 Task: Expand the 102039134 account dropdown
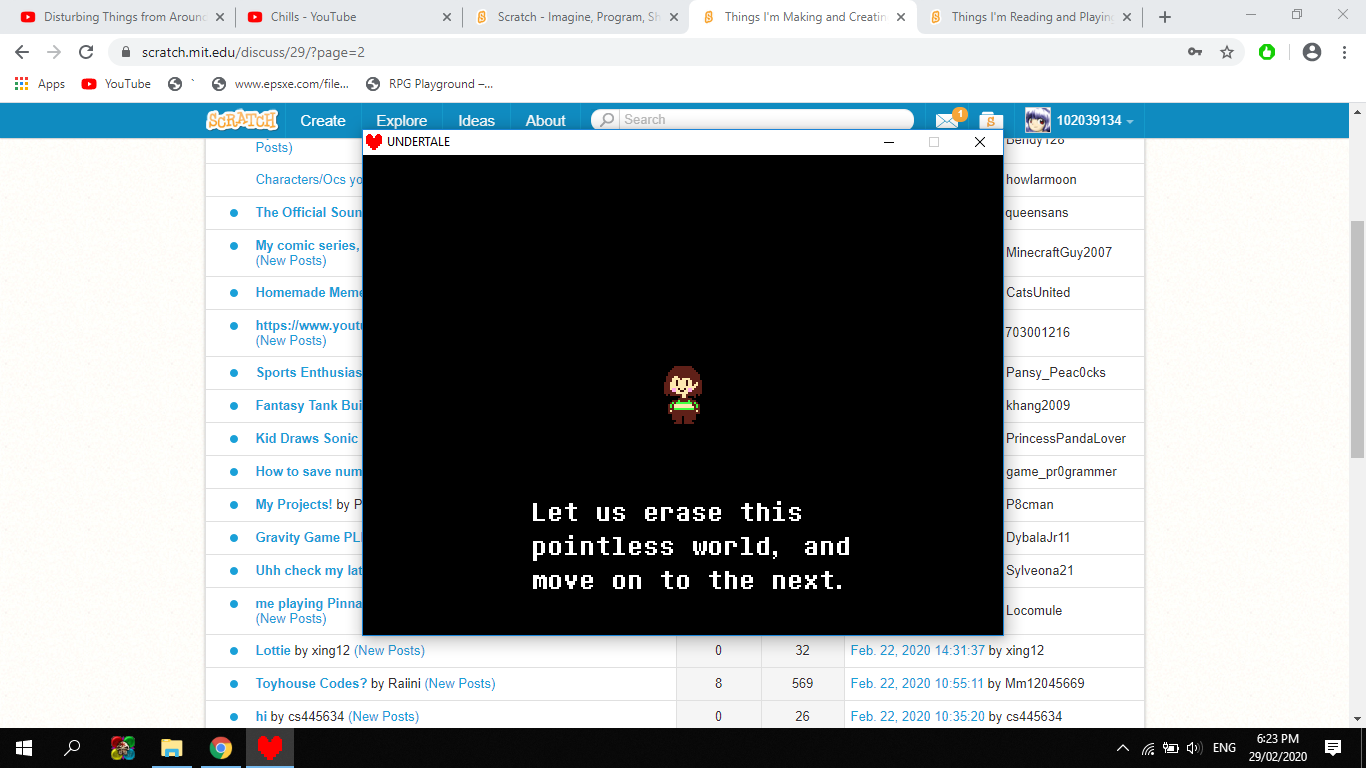pyautogui.click(x=1130, y=121)
